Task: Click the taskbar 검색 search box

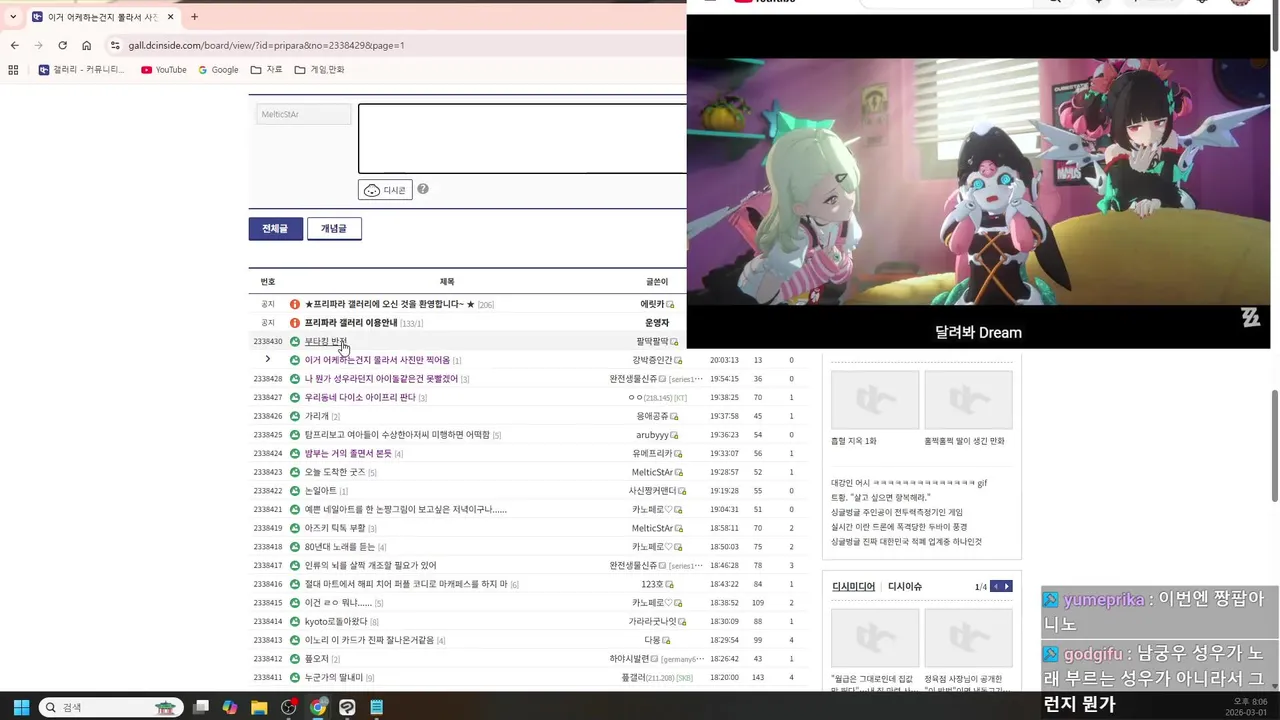Action: click(111, 707)
